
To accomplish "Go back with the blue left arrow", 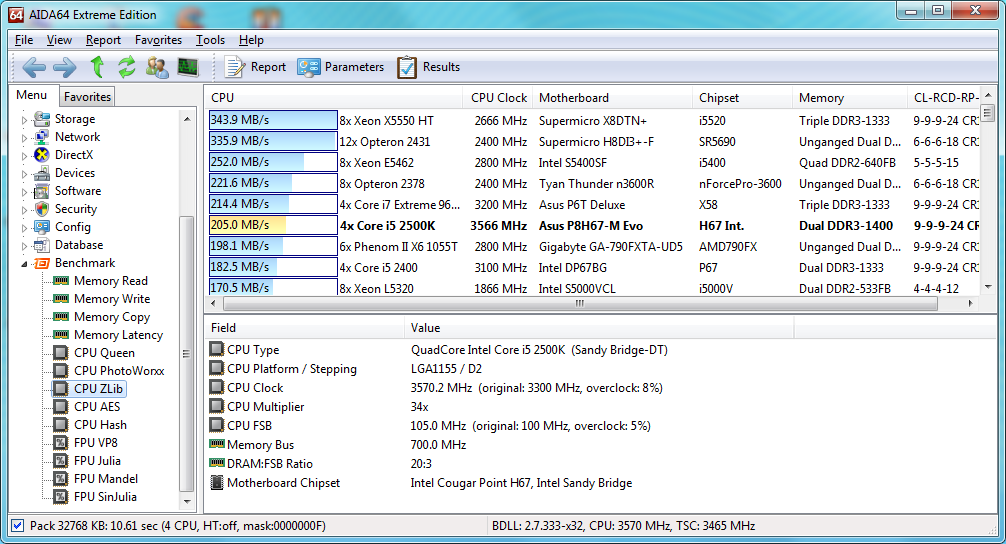I will [34, 67].
